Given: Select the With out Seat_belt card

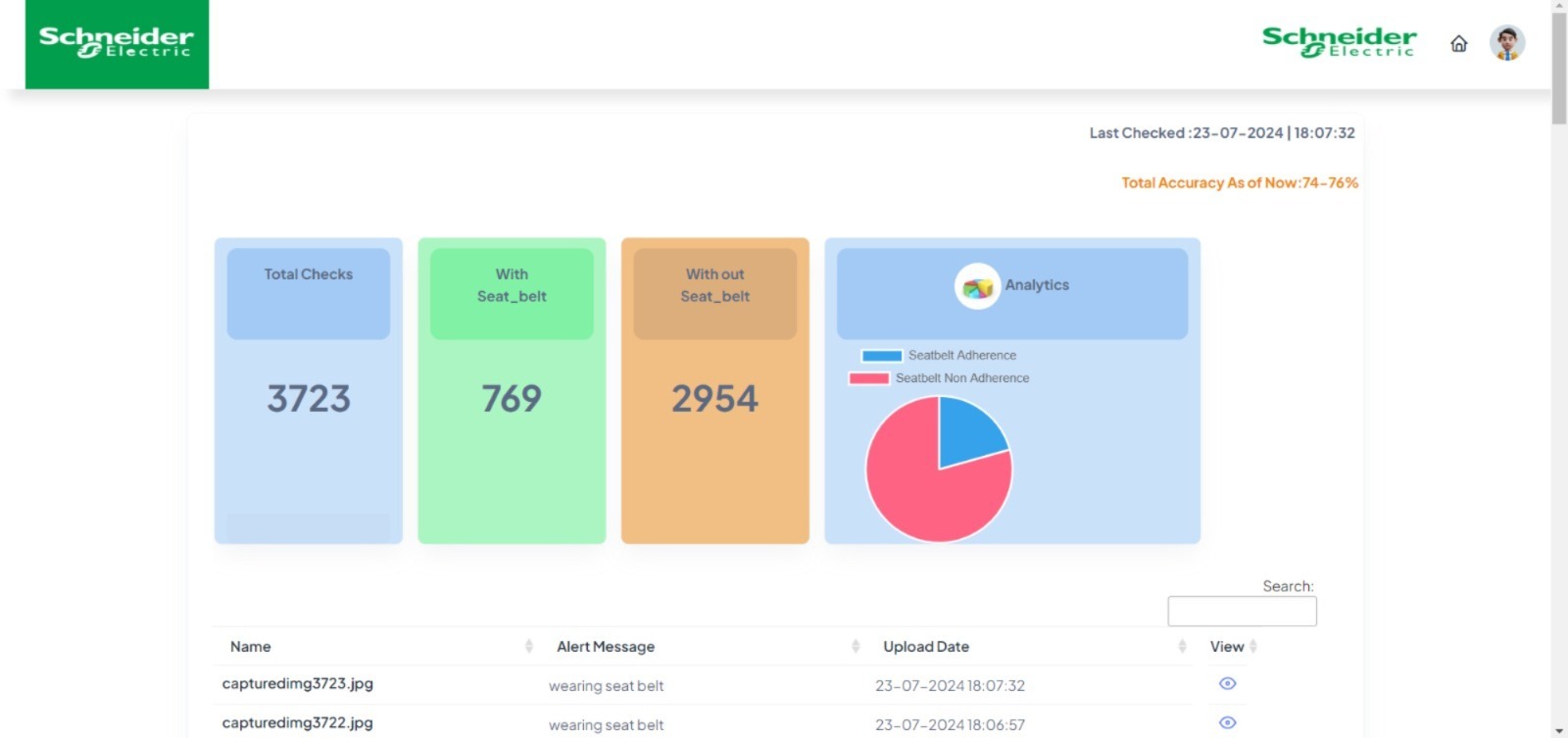Looking at the screenshot, I should click(x=715, y=390).
